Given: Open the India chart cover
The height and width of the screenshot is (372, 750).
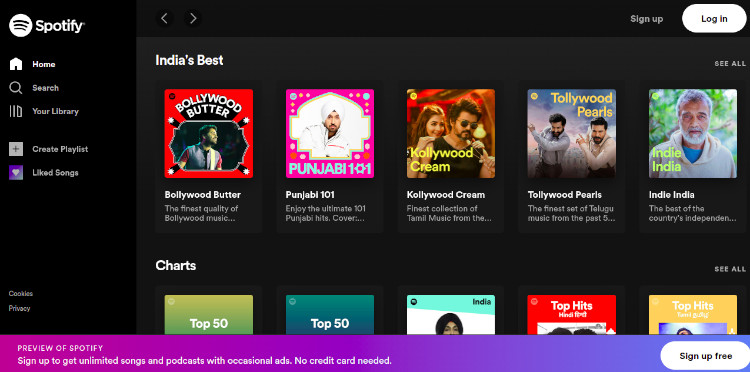Looking at the screenshot, I should pyautogui.click(x=451, y=315).
